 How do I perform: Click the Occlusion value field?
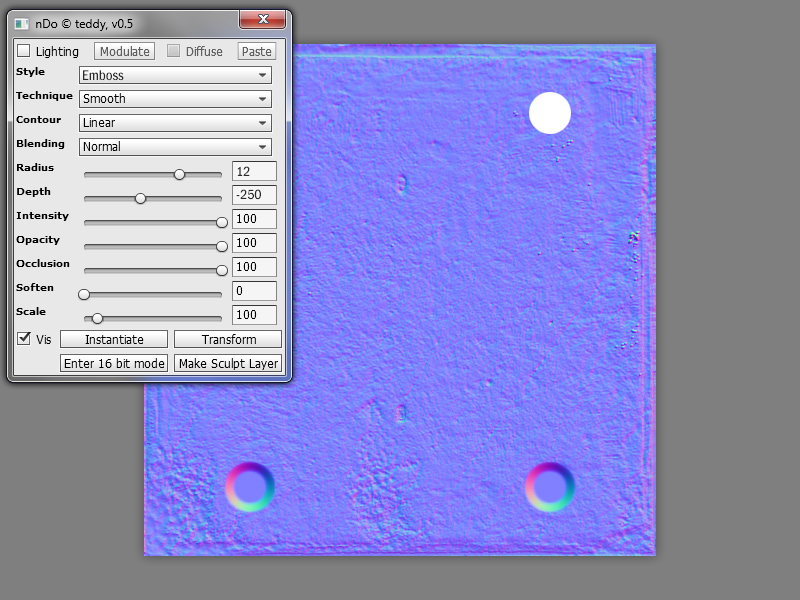[255, 267]
